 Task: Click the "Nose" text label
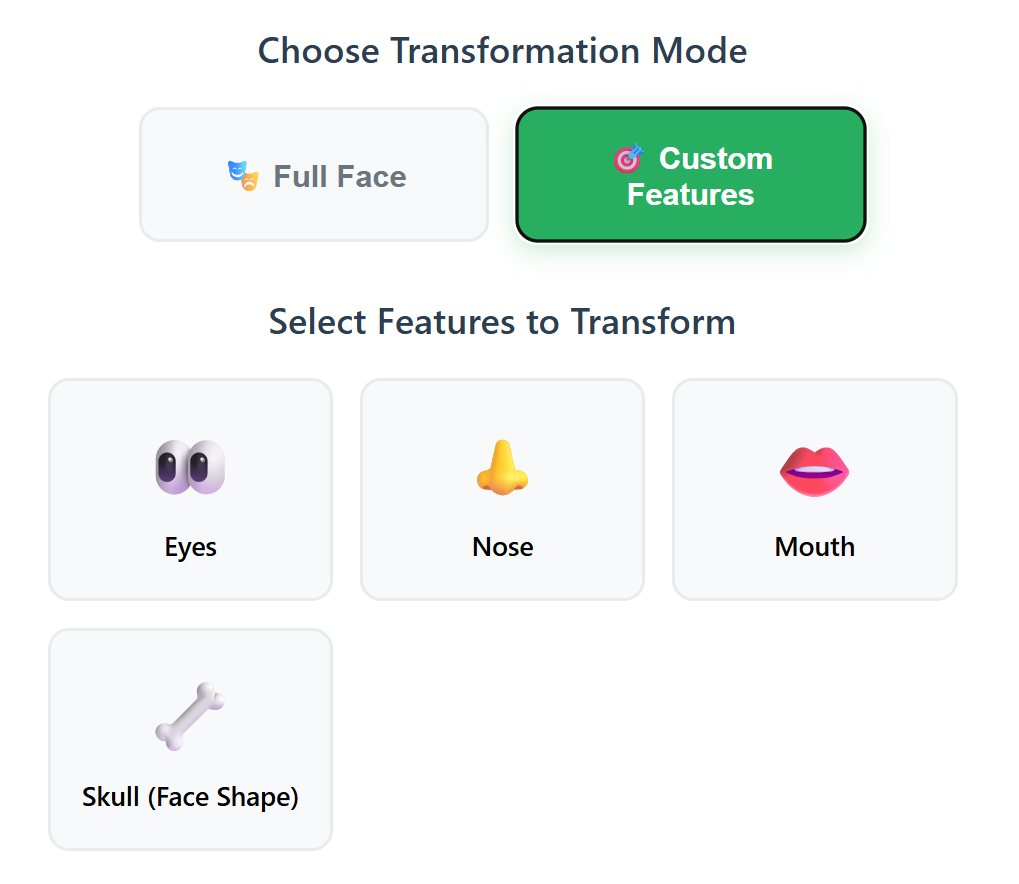(502, 547)
